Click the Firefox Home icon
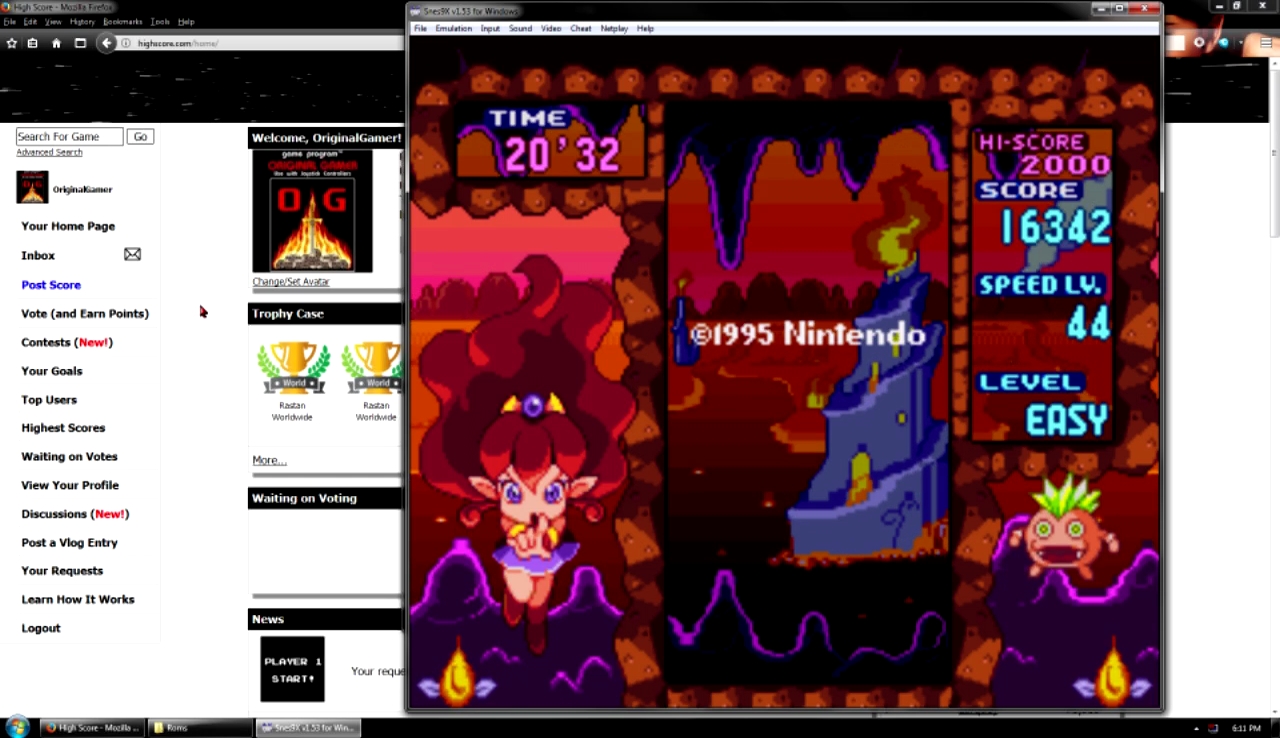1280x738 pixels. 56,43
